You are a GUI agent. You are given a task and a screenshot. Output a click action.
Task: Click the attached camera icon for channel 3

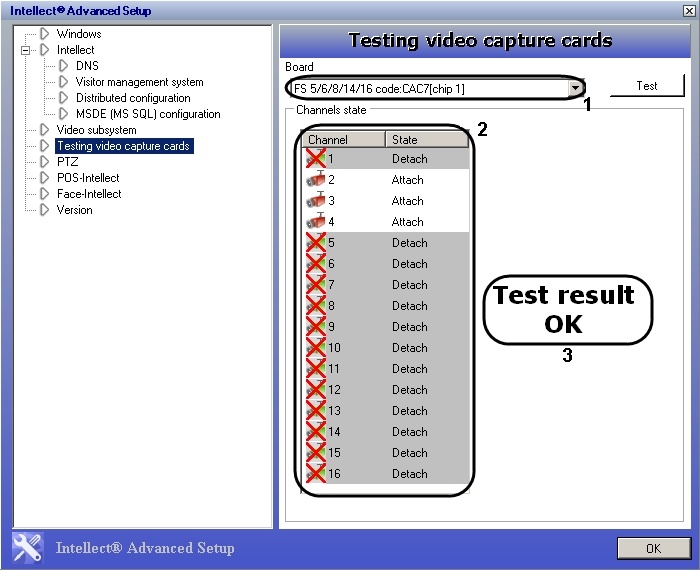pos(316,200)
